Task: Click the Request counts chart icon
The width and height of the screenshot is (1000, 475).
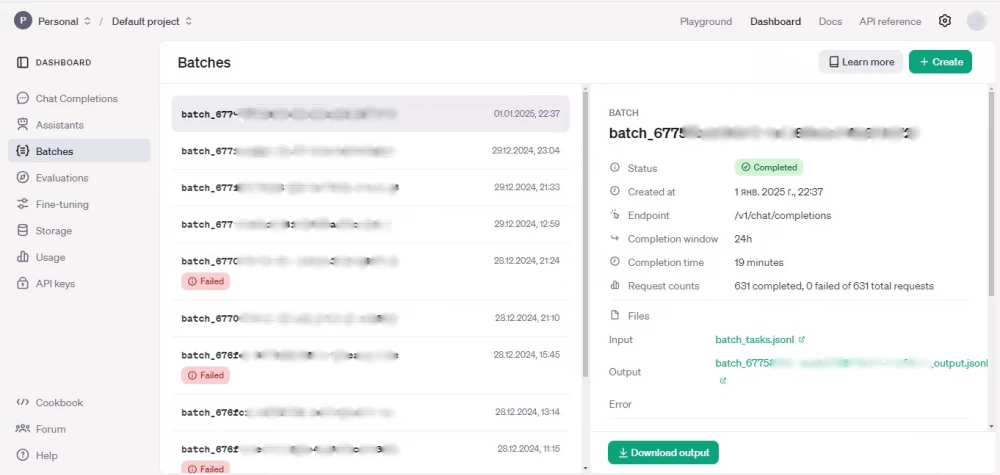Action: point(615,286)
